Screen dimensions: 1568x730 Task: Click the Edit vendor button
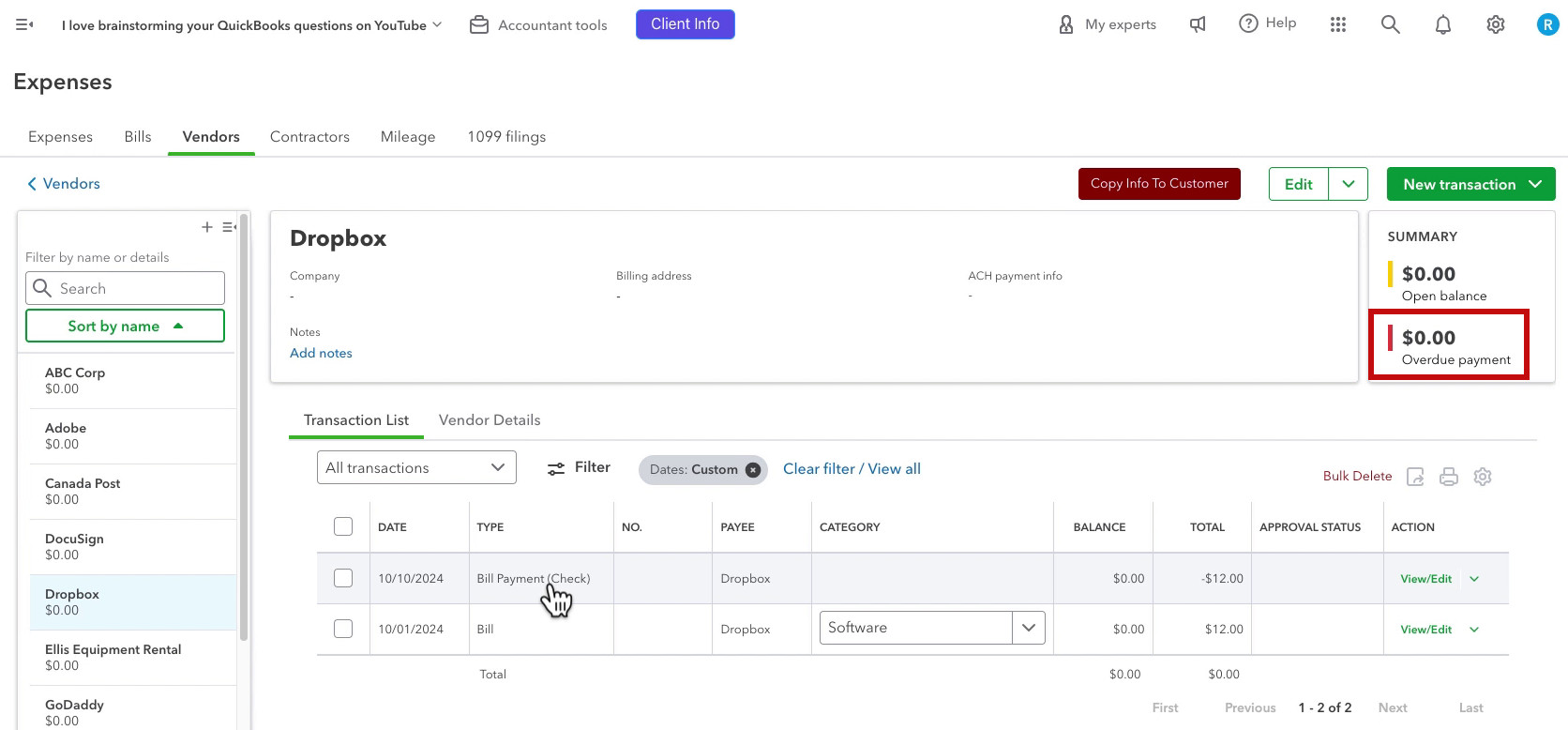pyautogui.click(x=1299, y=184)
